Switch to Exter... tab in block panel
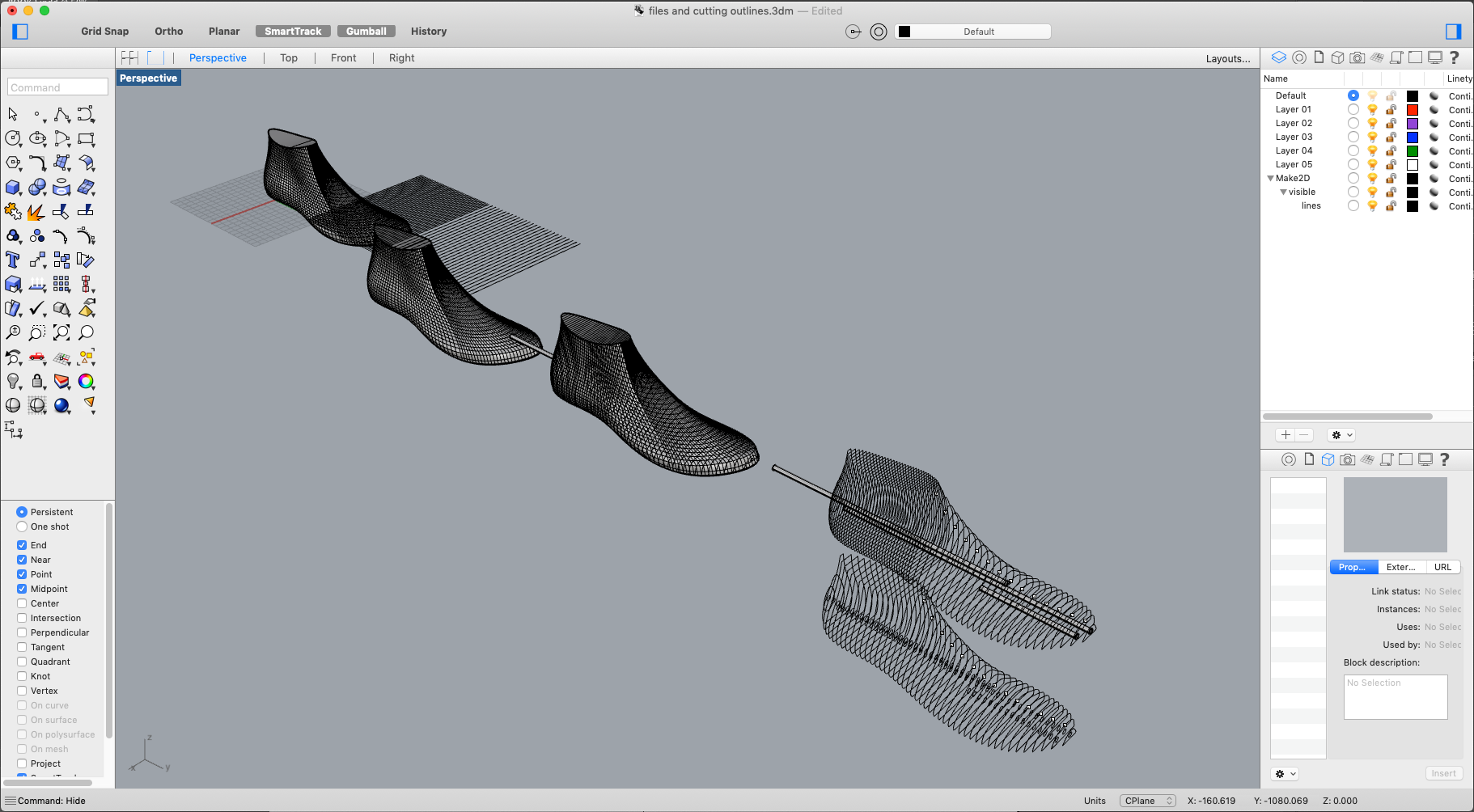The image size is (1474, 812). tap(1401, 567)
